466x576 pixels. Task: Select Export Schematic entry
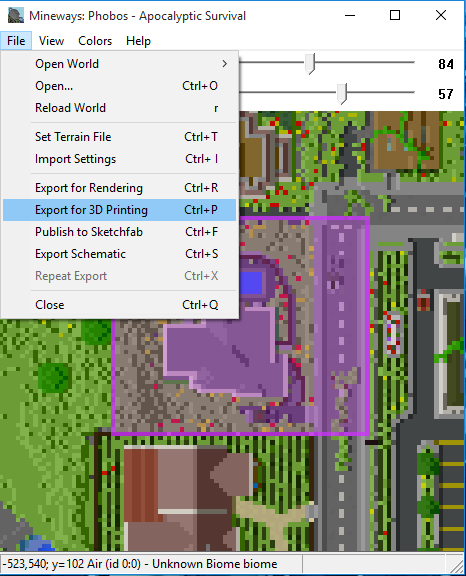[119, 254]
